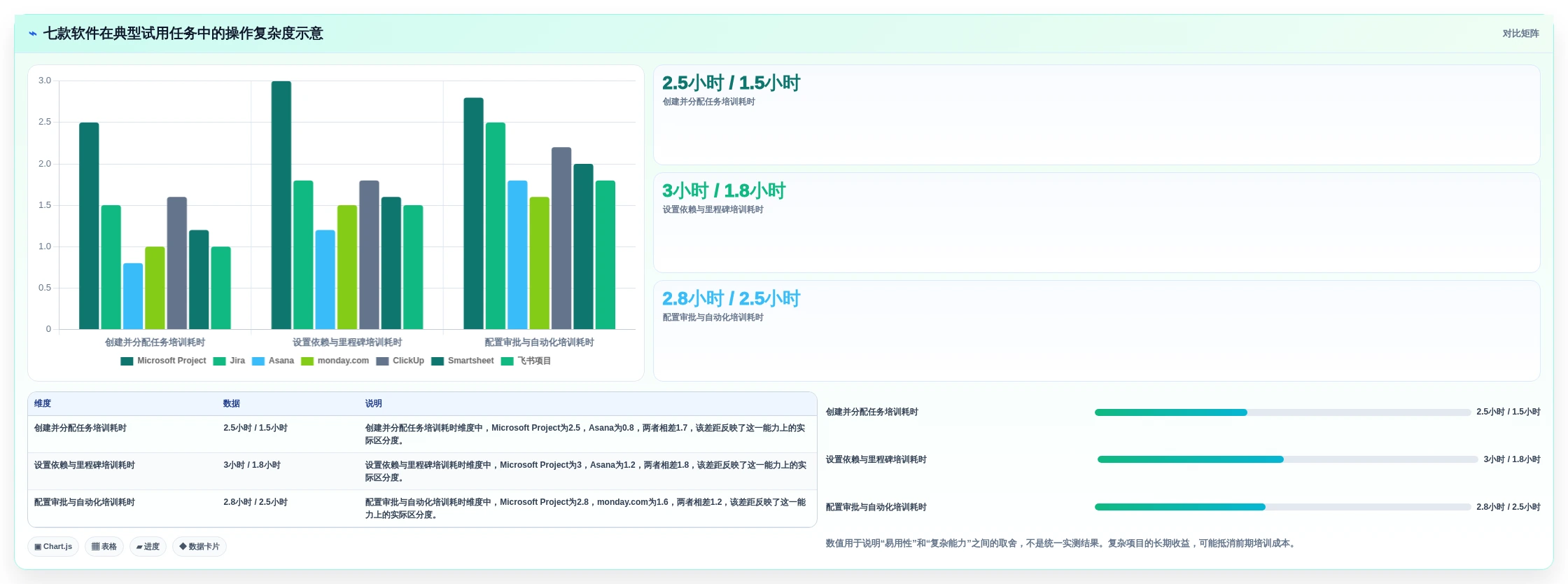
Task: Click the 表格 tag chip
Action: point(104,546)
